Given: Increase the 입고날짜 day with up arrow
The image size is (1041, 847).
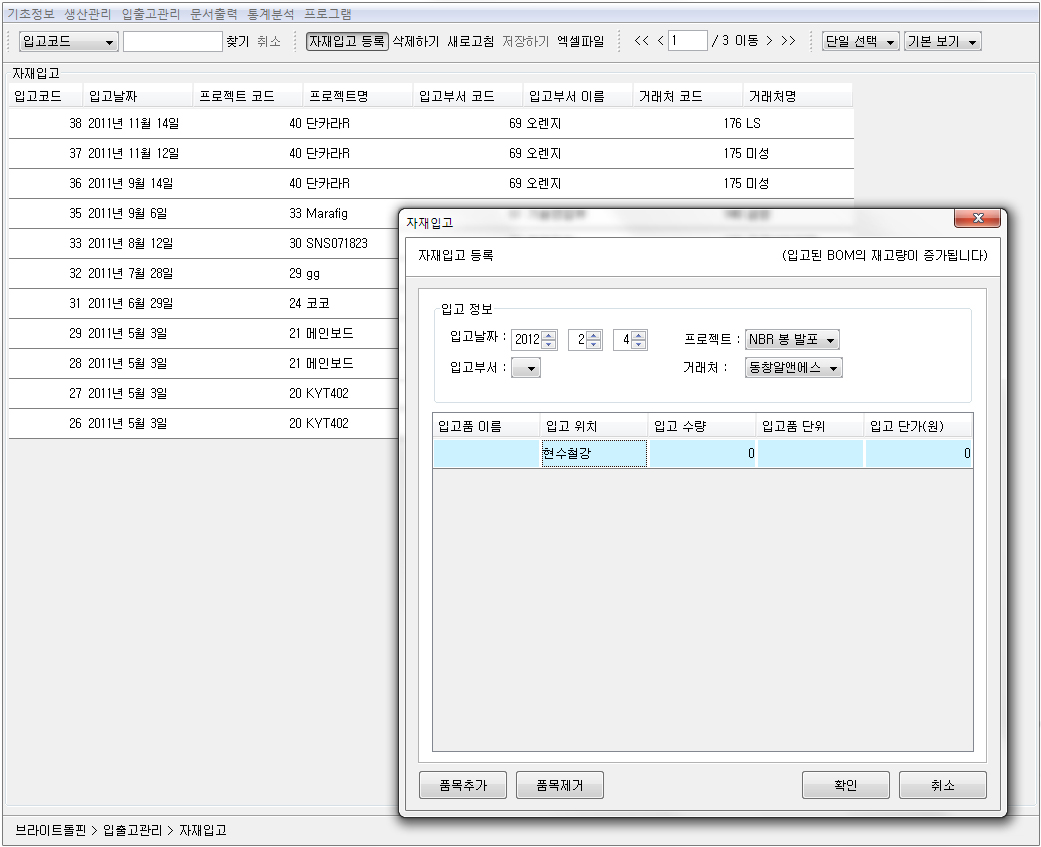Looking at the screenshot, I should click(x=639, y=335).
